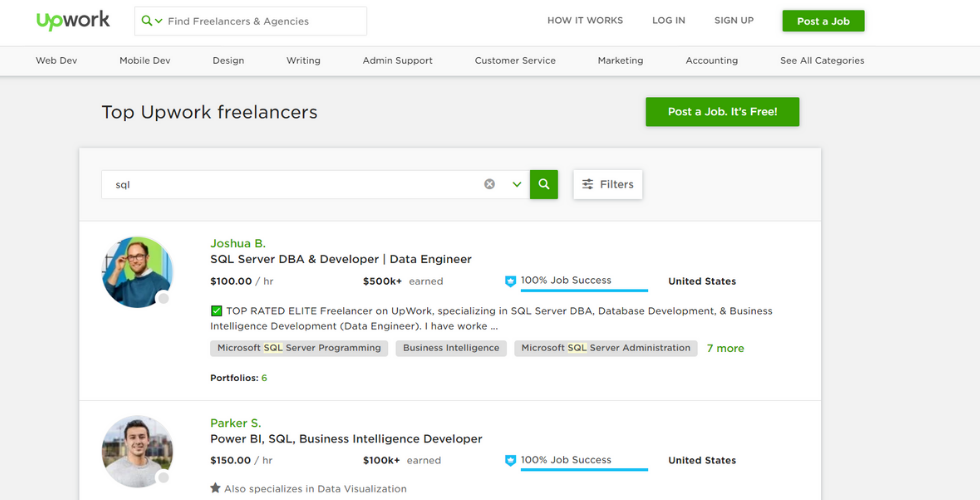
Task: Expand the search options chevron
Action: (x=517, y=184)
